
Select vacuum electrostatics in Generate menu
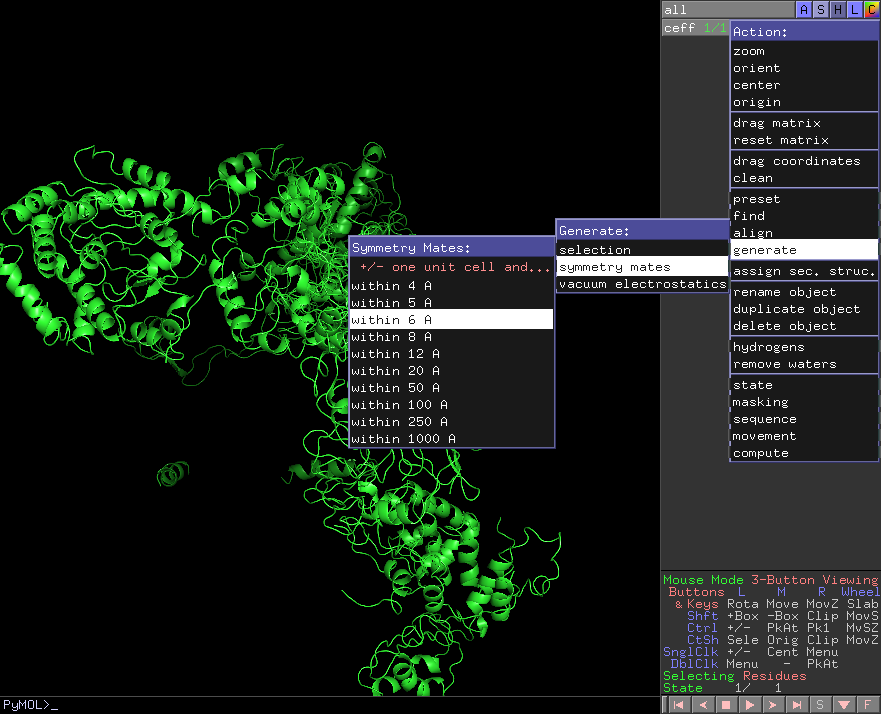tap(643, 284)
